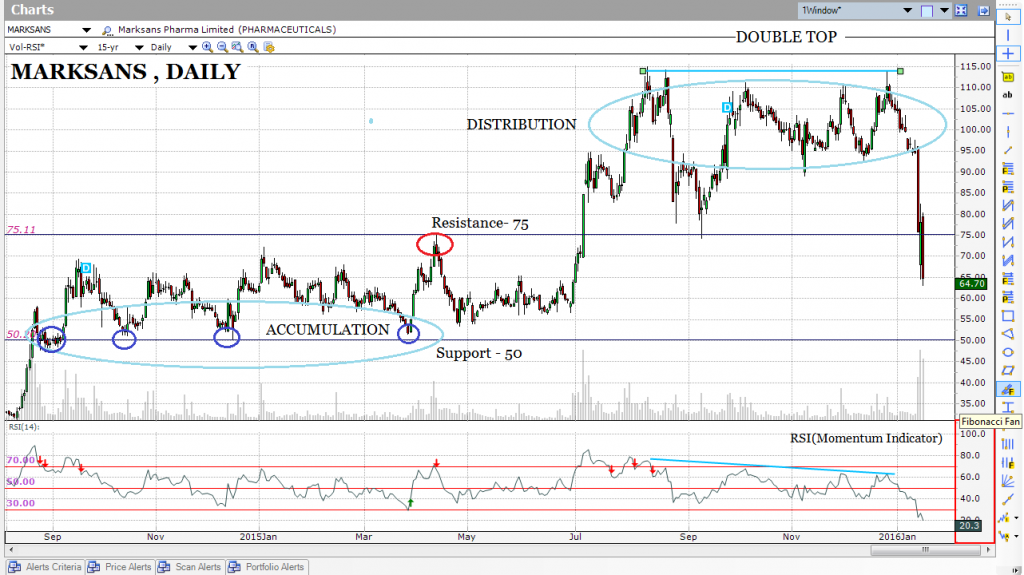This screenshot has width=1024, height=575.
Task: Switch to the Price Alerts tab
Action: click(120, 567)
